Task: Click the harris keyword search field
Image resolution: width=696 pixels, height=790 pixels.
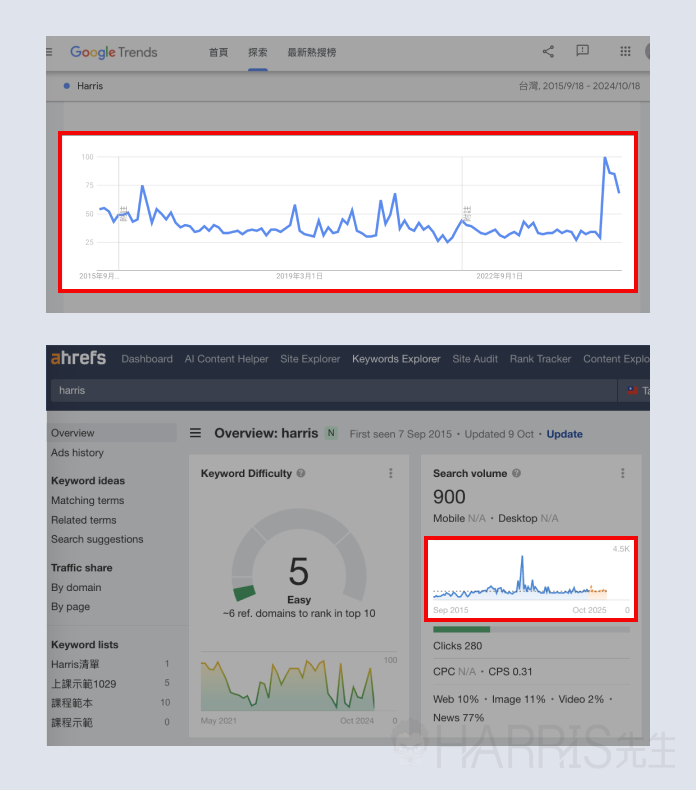Action: click(333, 390)
